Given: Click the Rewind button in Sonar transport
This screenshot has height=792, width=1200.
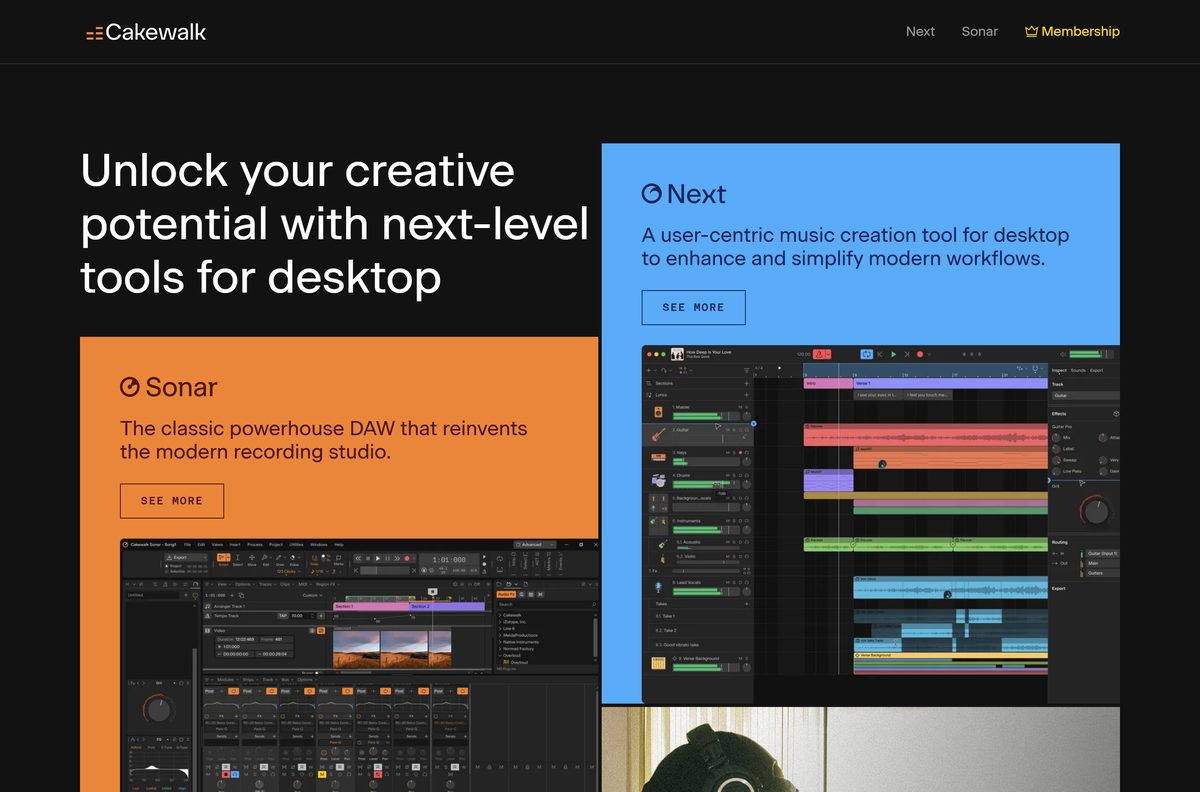Looking at the screenshot, I should (x=358, y=558).
